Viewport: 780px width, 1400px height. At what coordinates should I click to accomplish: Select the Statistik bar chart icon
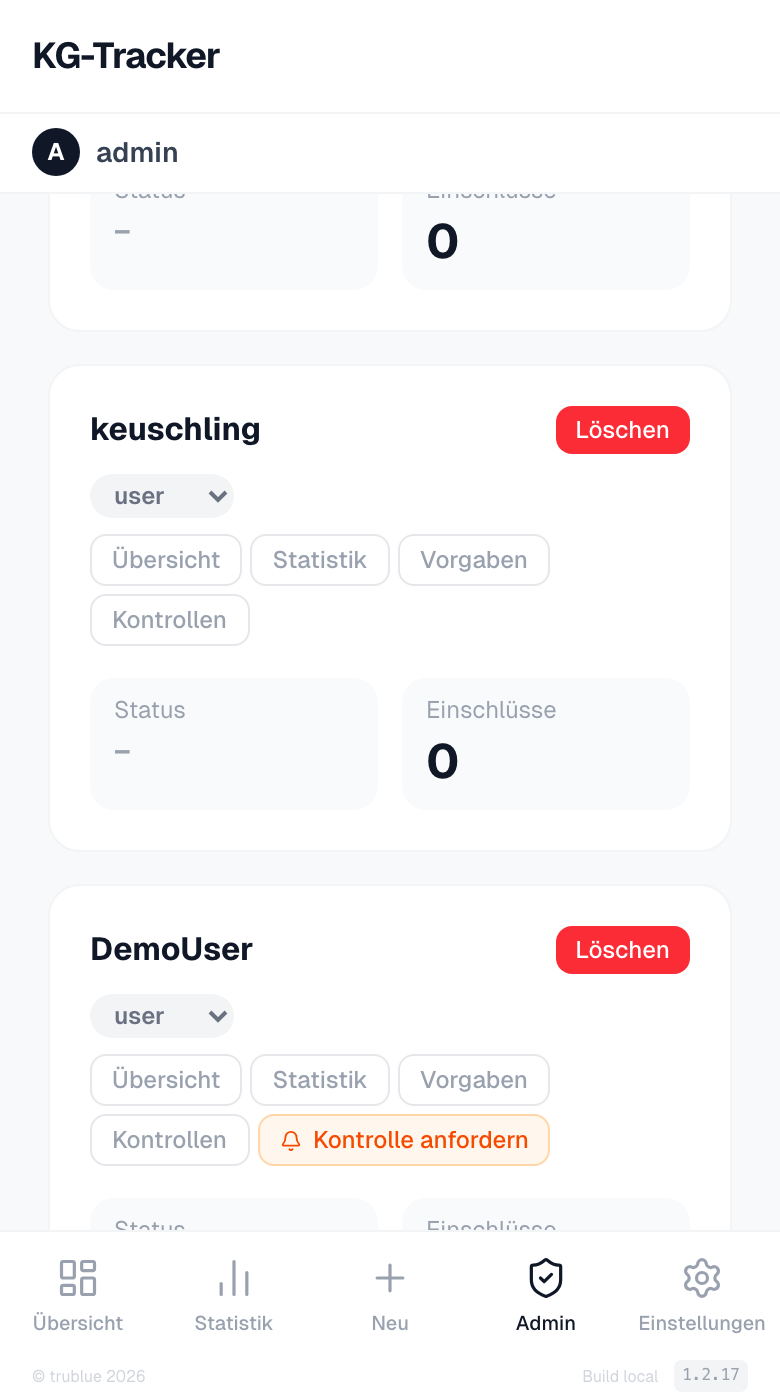tap(233, 1278)
